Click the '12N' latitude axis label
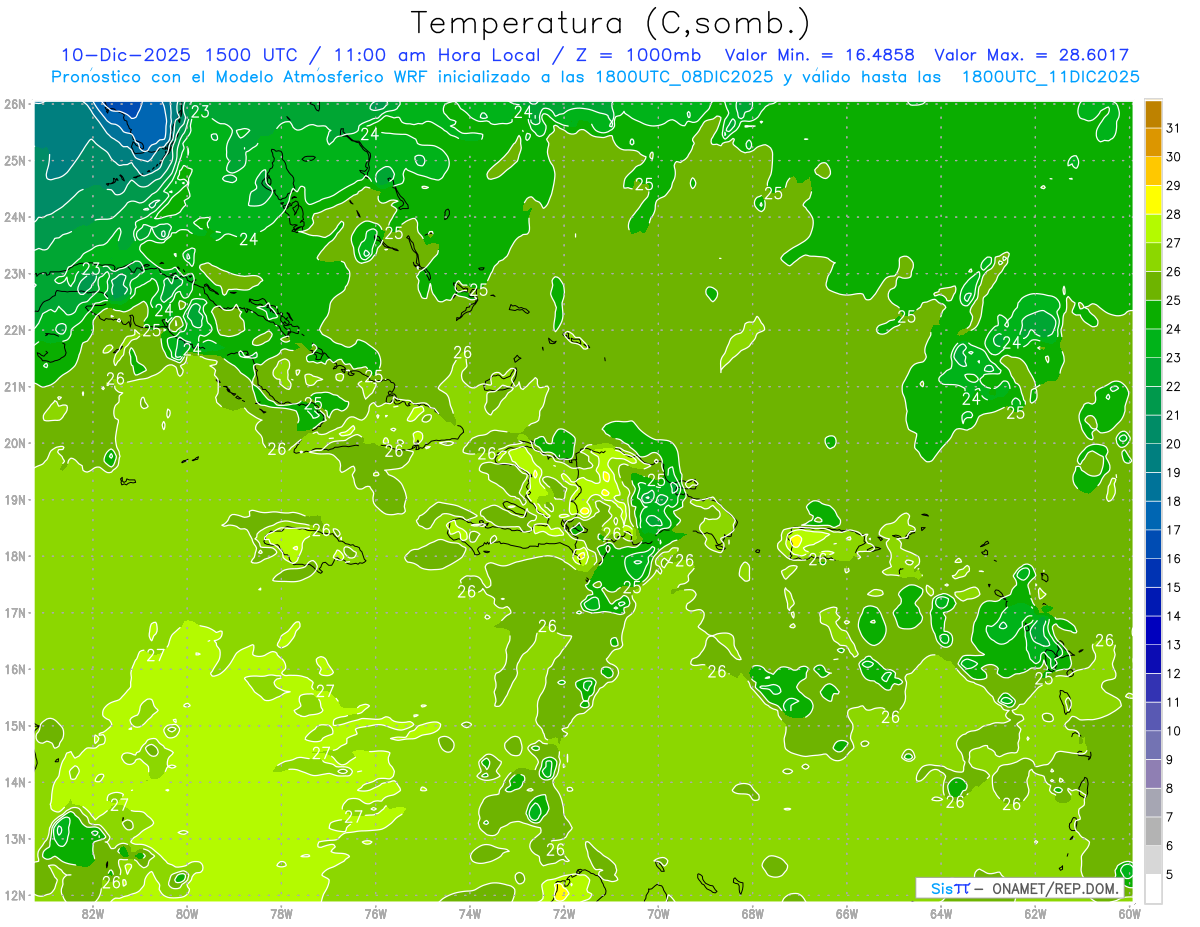 point(14,895)
